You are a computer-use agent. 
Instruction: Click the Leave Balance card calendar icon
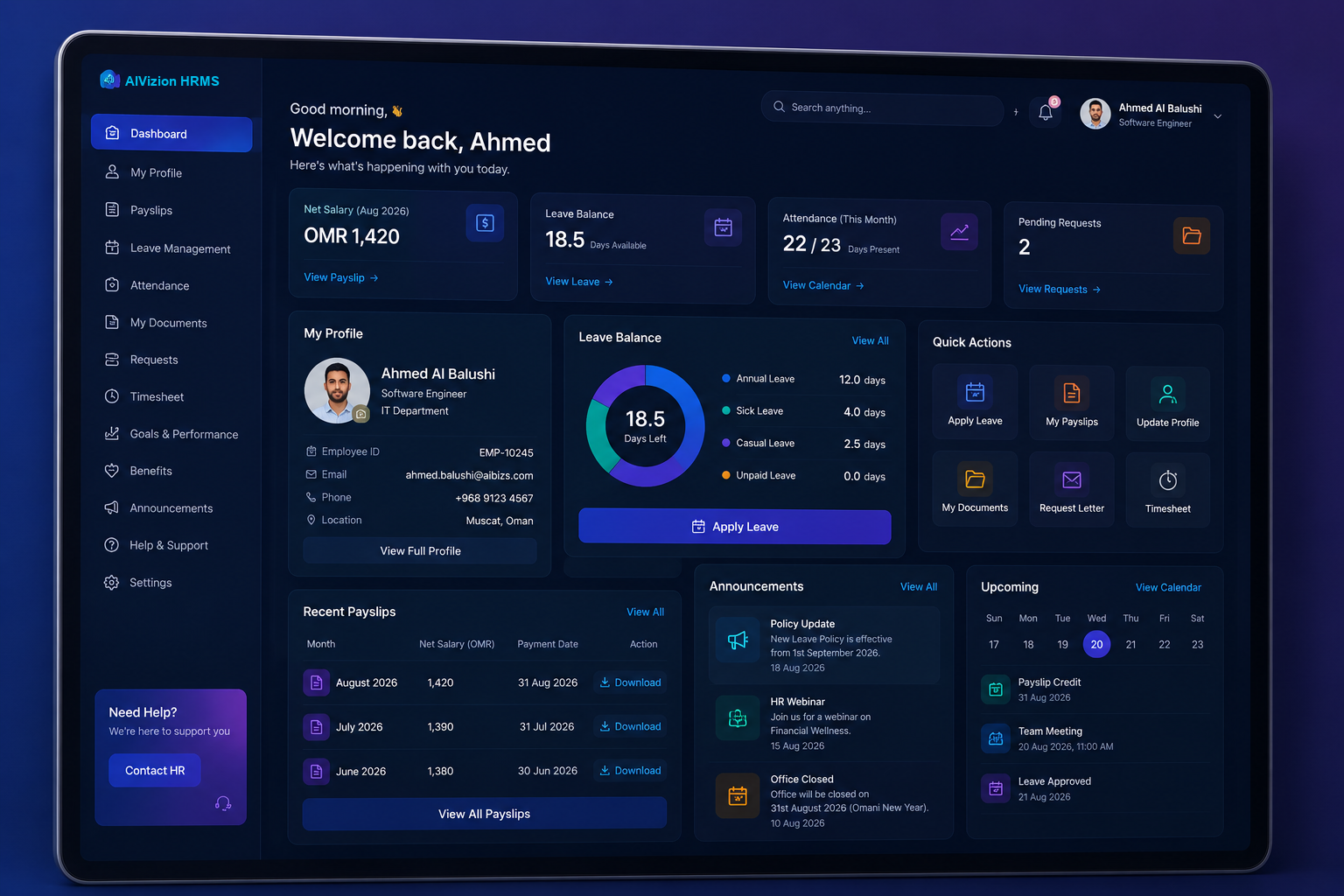[723, 227]
